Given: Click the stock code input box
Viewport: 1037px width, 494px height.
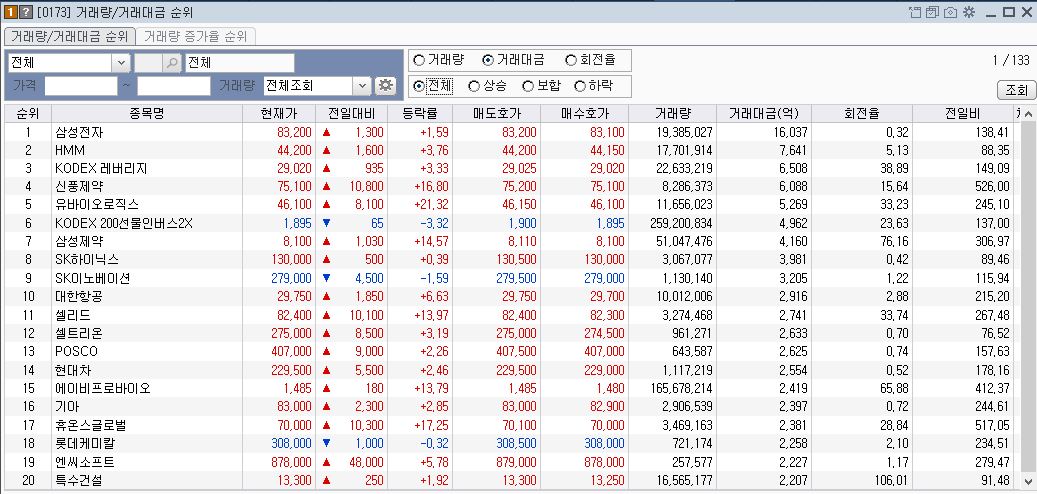Looking at the screenshot, I should pos(148,63).
